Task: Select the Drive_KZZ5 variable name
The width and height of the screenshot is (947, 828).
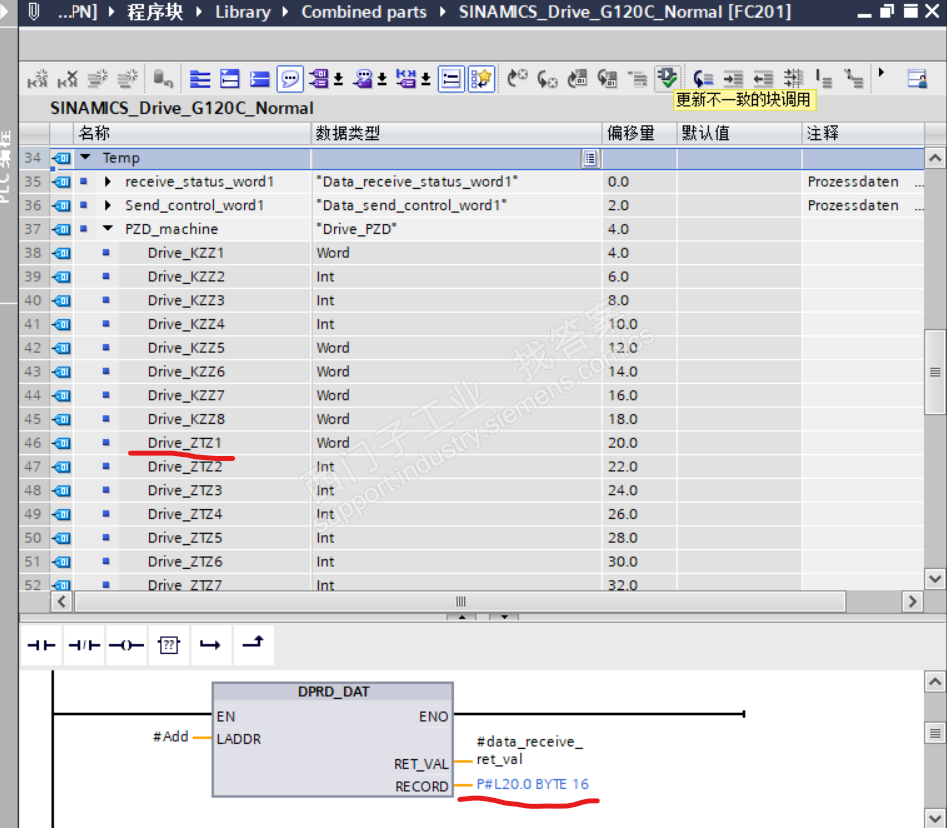Action: [186, 348]
